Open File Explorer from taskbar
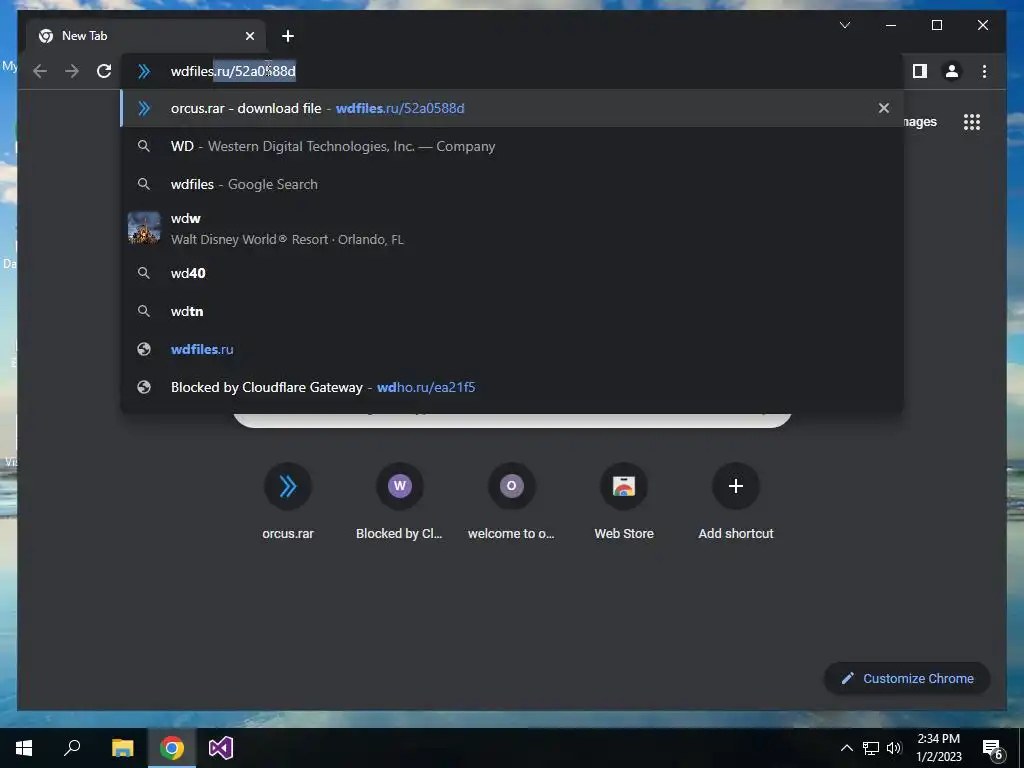This screenshot has width=1024, height=768. [x=122, y=748]
